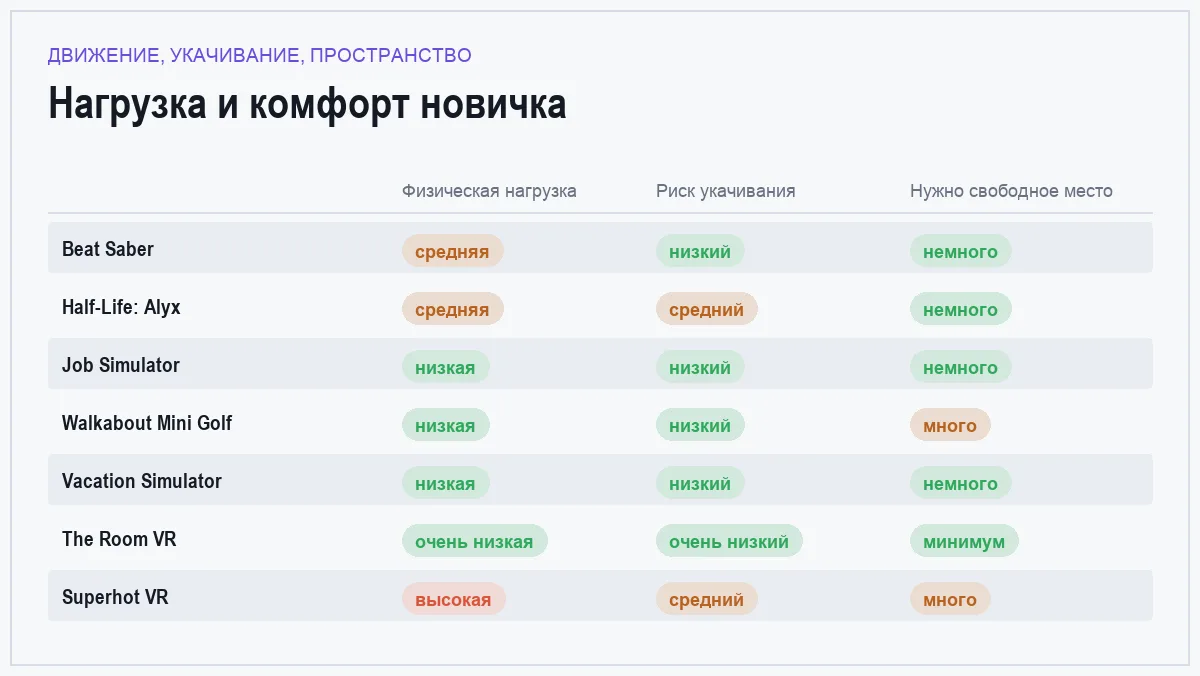Click Job Simulator's 'низкая' load badge
The height and width of the screenshot is (676, 1200).
point(446,367)
